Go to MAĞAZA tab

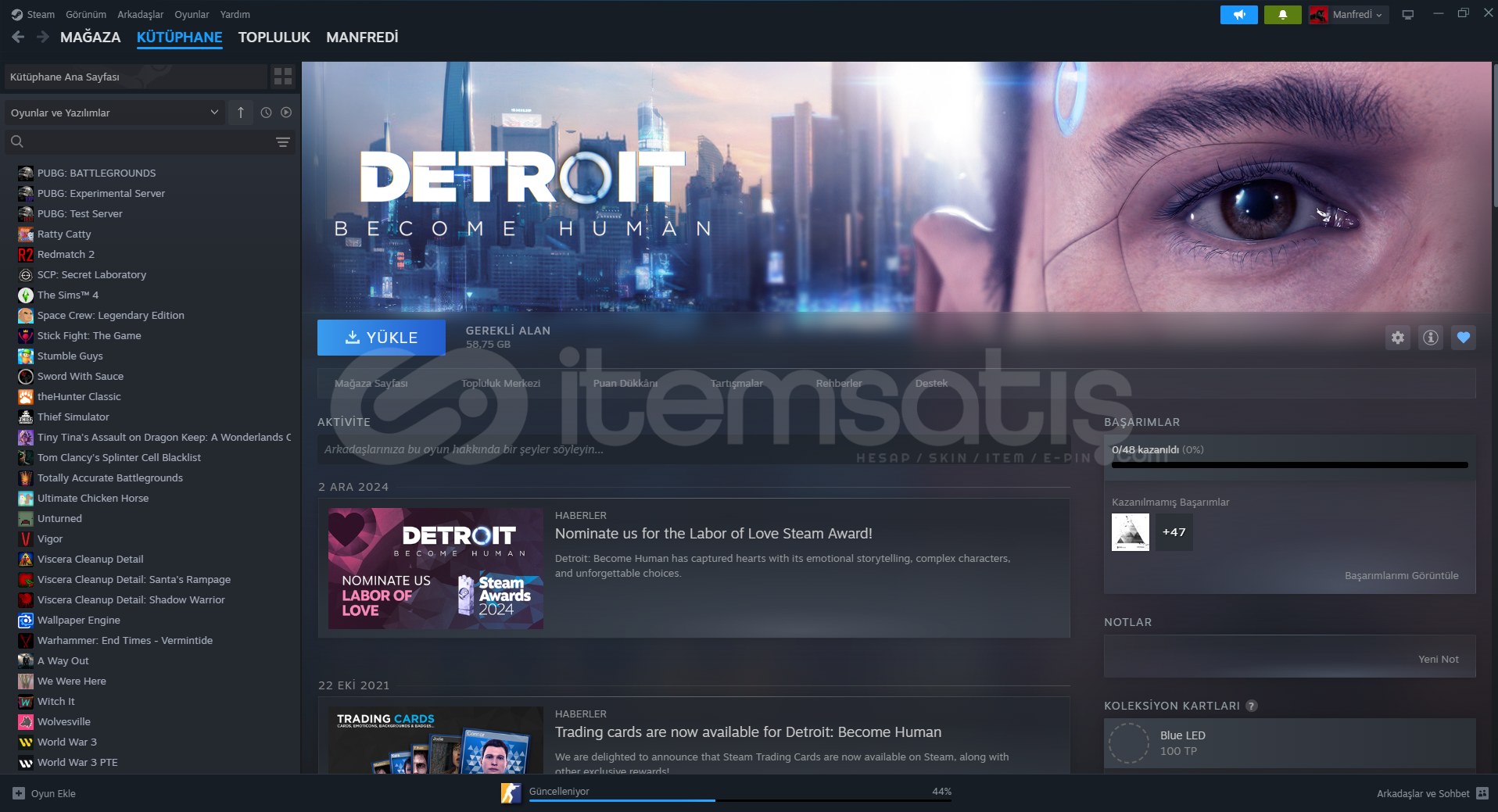[91, 38]
